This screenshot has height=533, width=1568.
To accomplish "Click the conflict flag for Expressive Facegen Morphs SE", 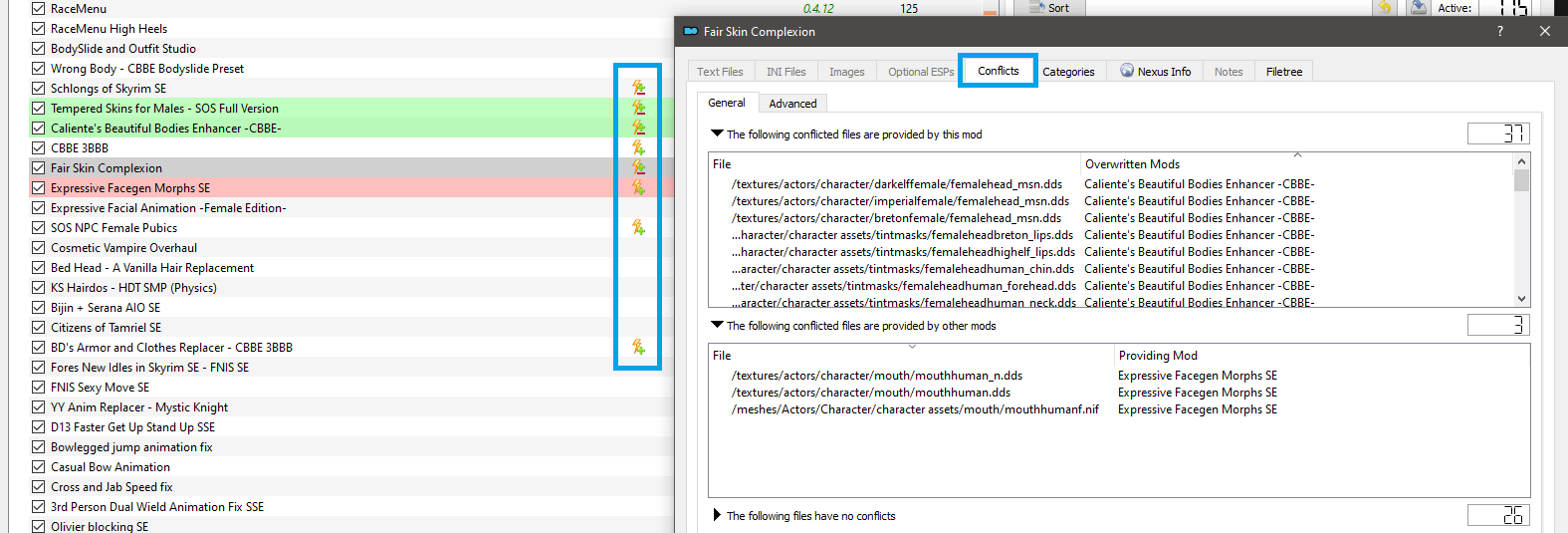I will tap(638, 187).
